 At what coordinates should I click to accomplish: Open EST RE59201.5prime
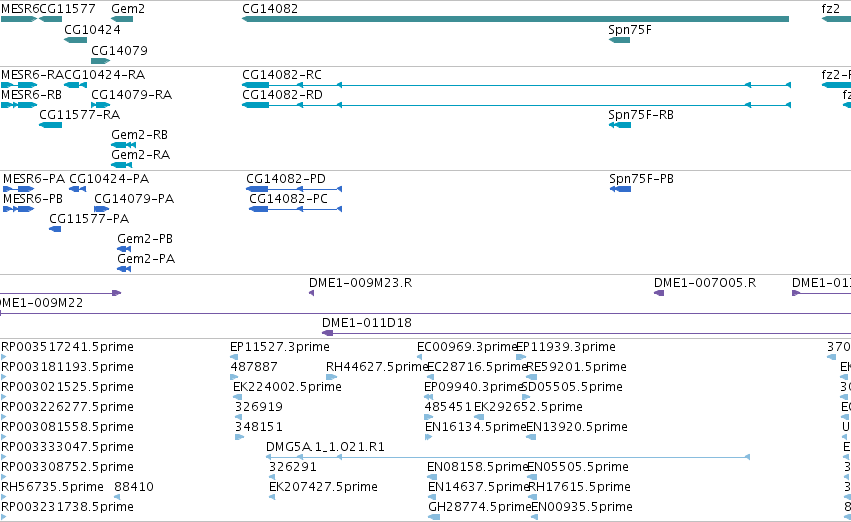pos(576,367)
